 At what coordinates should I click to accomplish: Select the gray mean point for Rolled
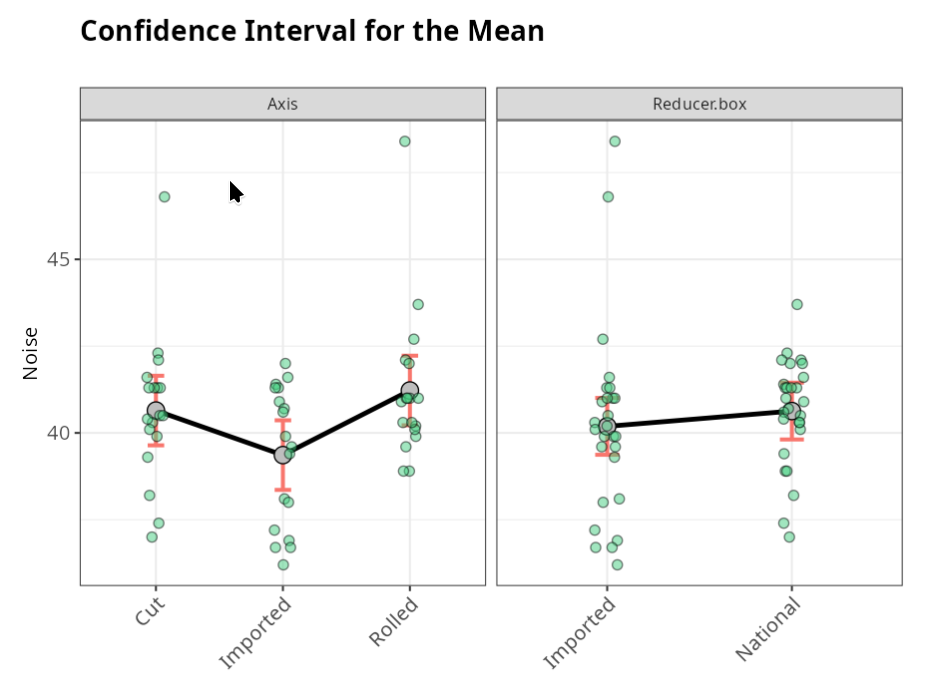pos(409,391)
